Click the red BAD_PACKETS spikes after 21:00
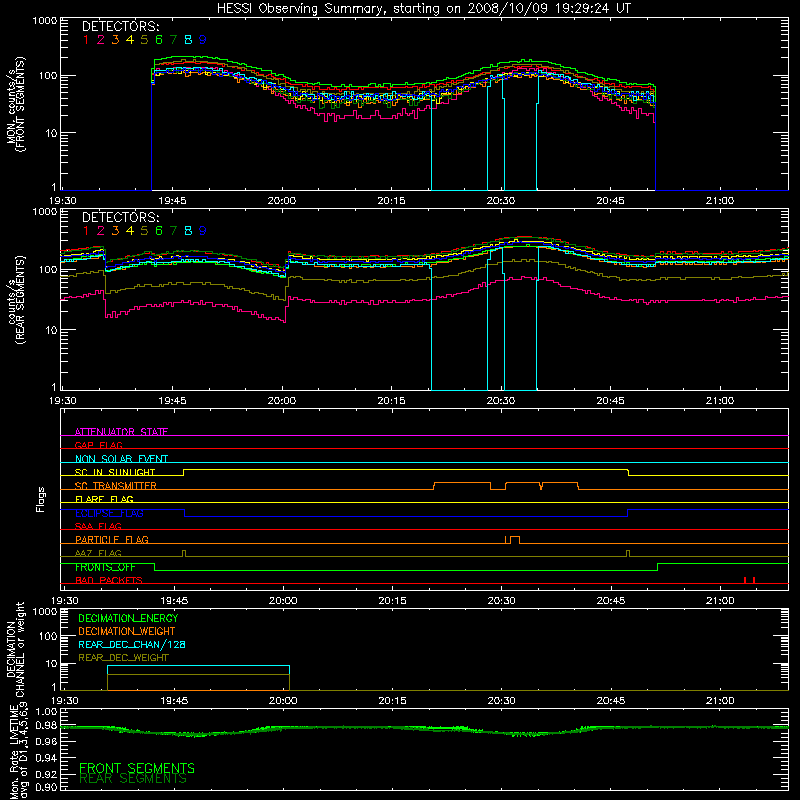This screenshot has height=800, width=800. [749, 580]
